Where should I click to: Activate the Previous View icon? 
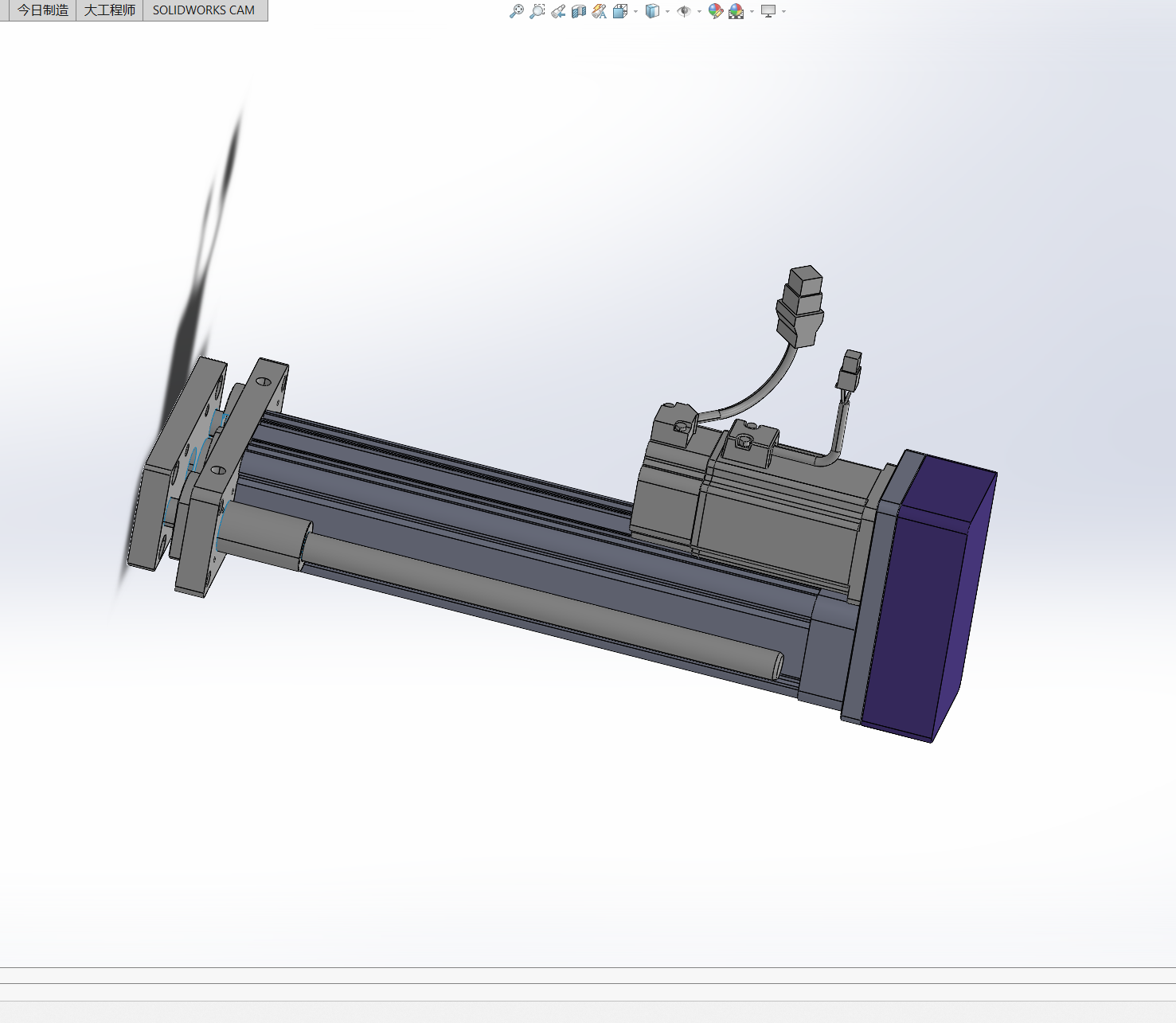[558, 11]
